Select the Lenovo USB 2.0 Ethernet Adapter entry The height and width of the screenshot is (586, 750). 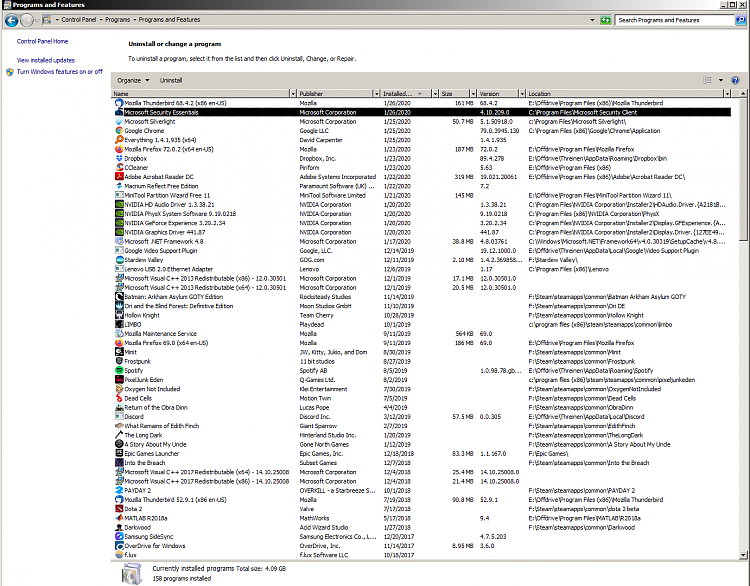pyautogui.click(x=422, y=269)
